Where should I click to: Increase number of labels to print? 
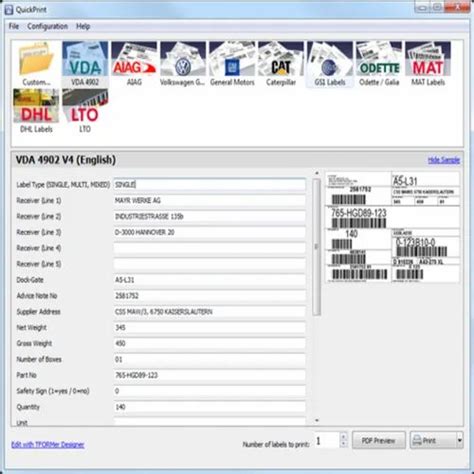343,436
